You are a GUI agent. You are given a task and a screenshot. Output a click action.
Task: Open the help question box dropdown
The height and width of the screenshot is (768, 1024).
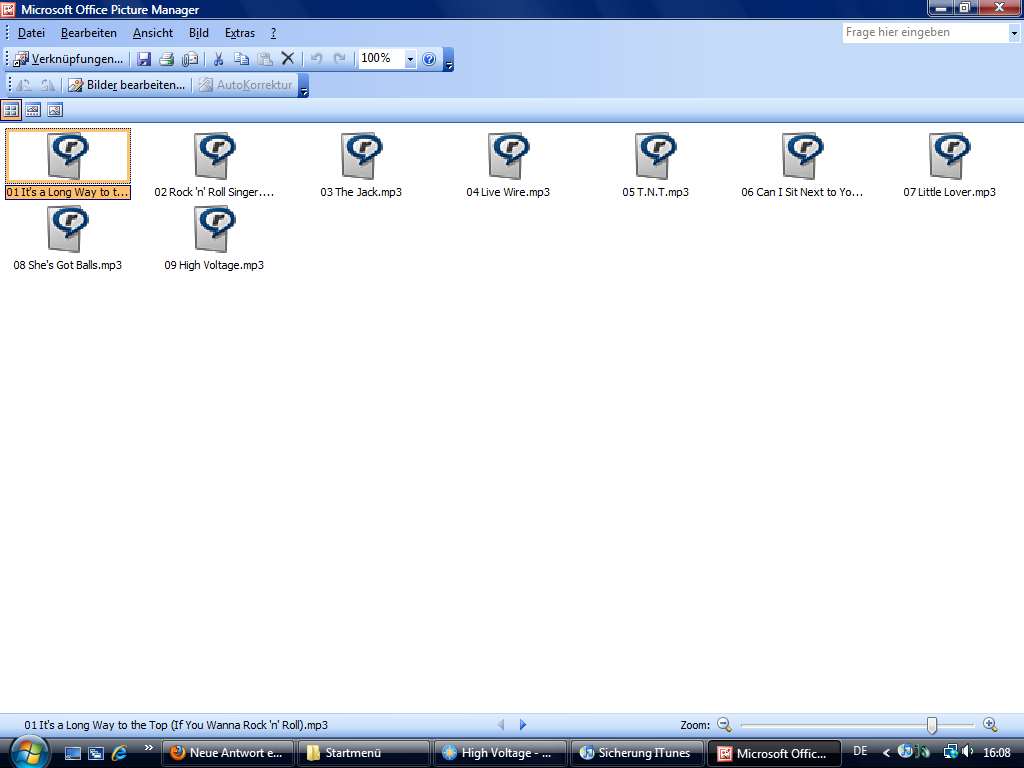1014,33
